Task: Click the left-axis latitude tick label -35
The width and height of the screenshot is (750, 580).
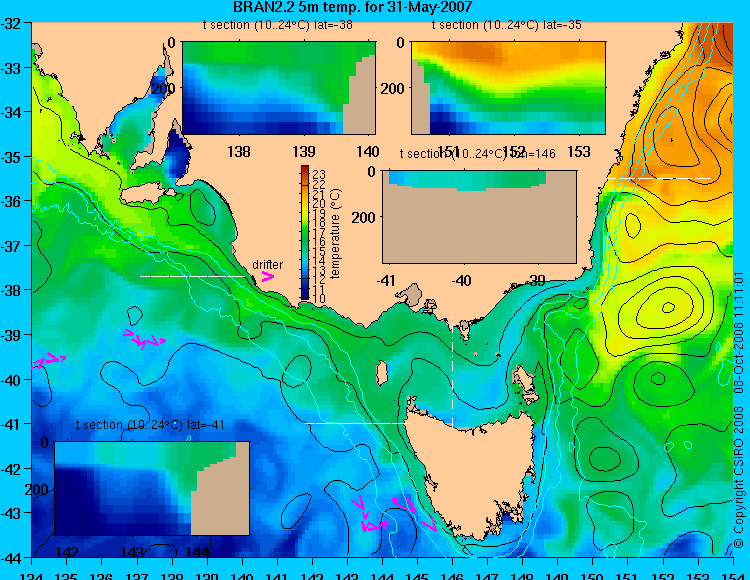Action: coord(11,156)
